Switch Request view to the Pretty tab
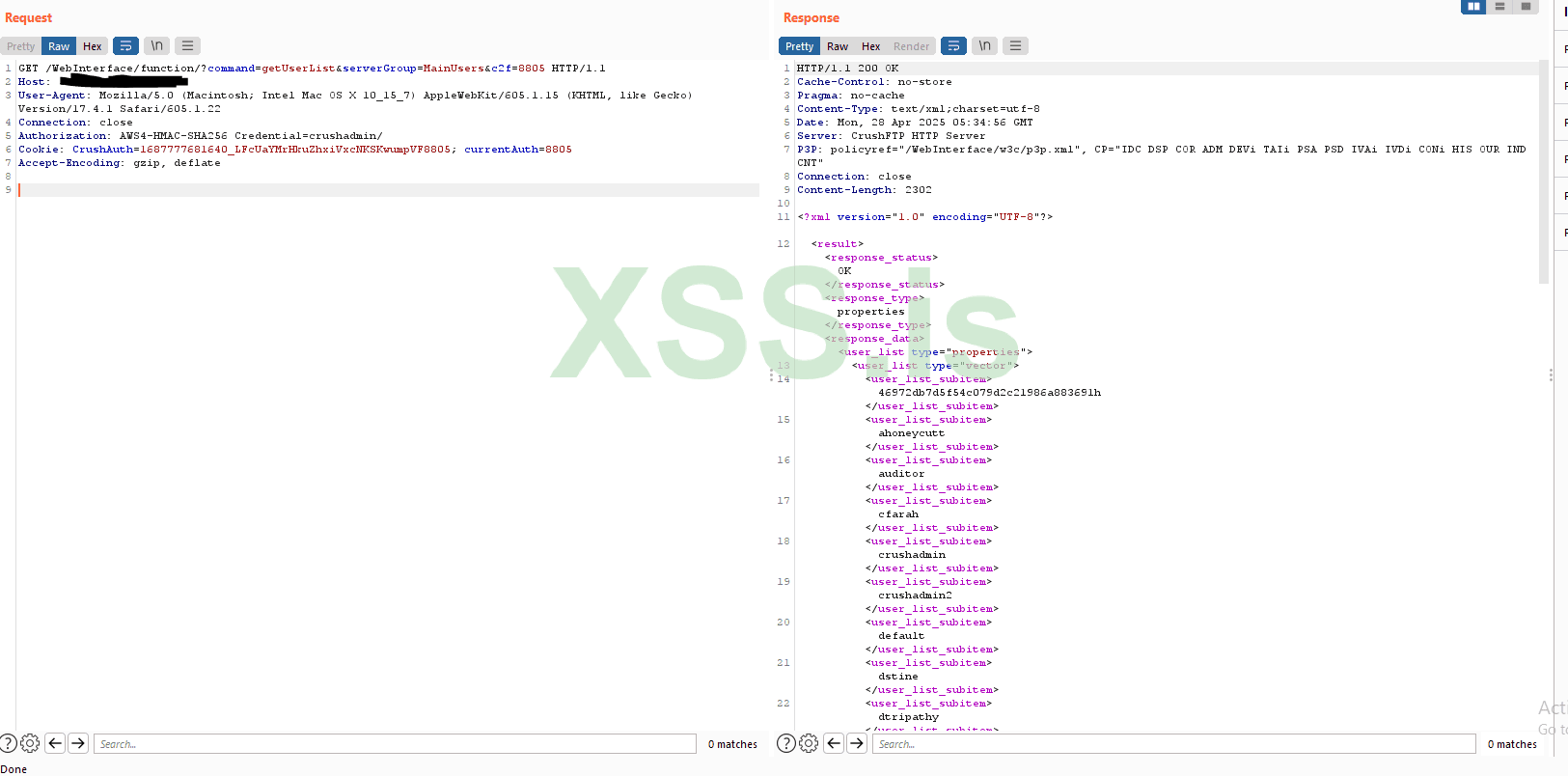The image size is (1568, 776). (21, 46)
